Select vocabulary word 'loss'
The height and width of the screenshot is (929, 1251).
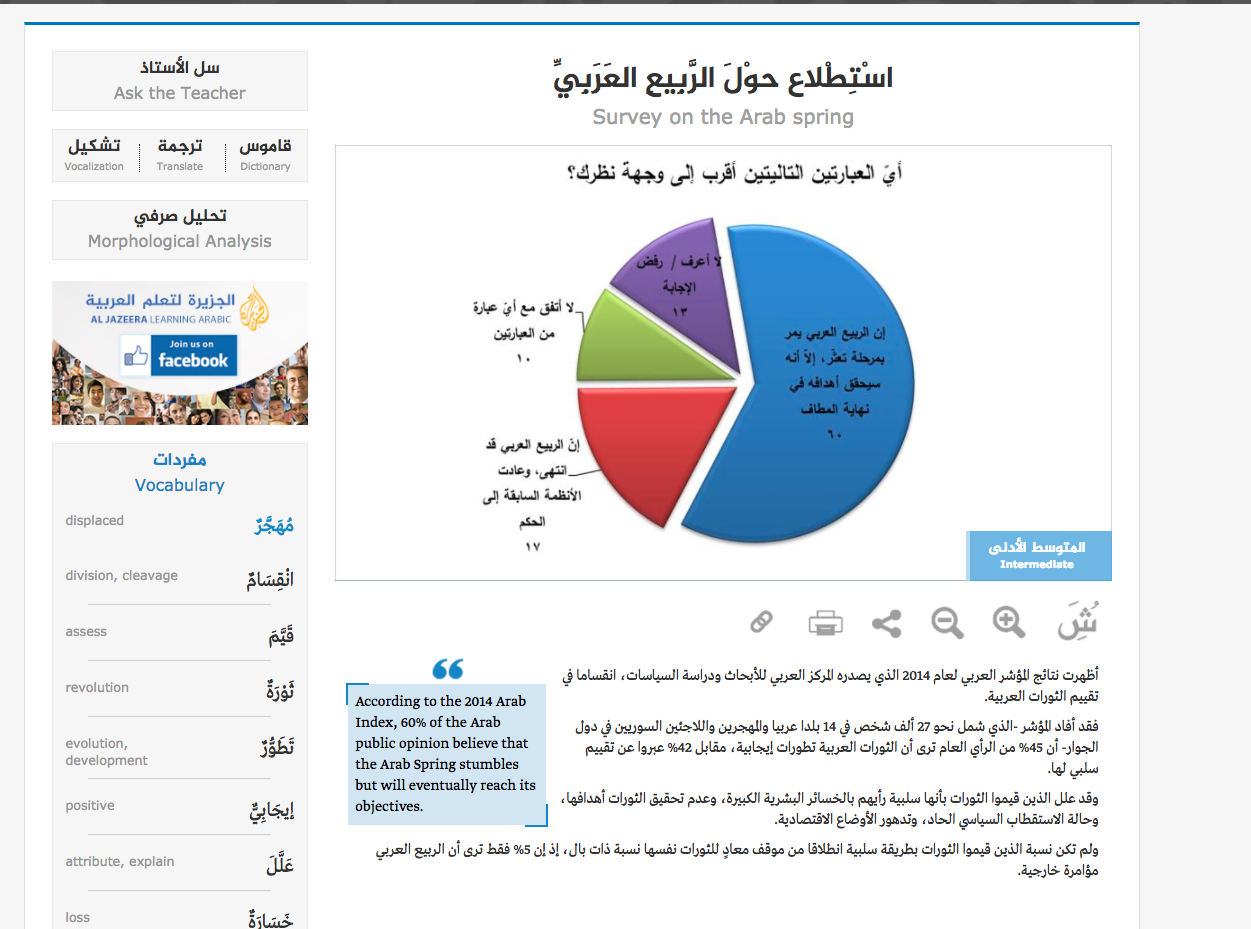click(x=78, y=918)
